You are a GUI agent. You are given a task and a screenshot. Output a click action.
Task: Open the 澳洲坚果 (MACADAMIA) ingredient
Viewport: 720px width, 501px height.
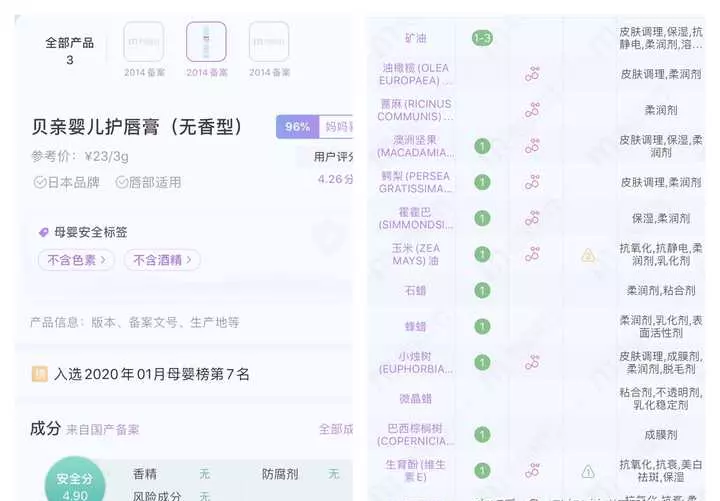(x=416, y=146)
